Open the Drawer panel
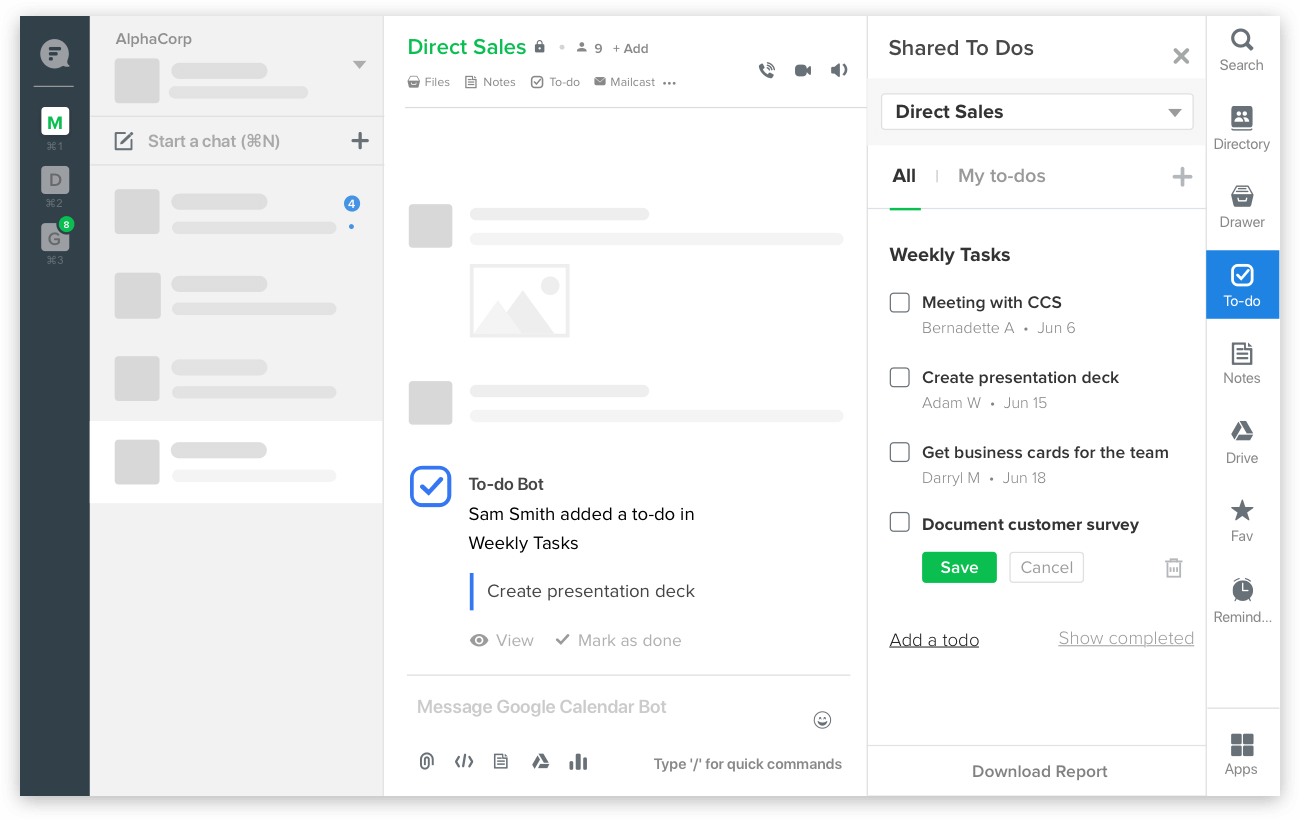Viewport: 1300px width, 820px height. [x=1241, y=207]
